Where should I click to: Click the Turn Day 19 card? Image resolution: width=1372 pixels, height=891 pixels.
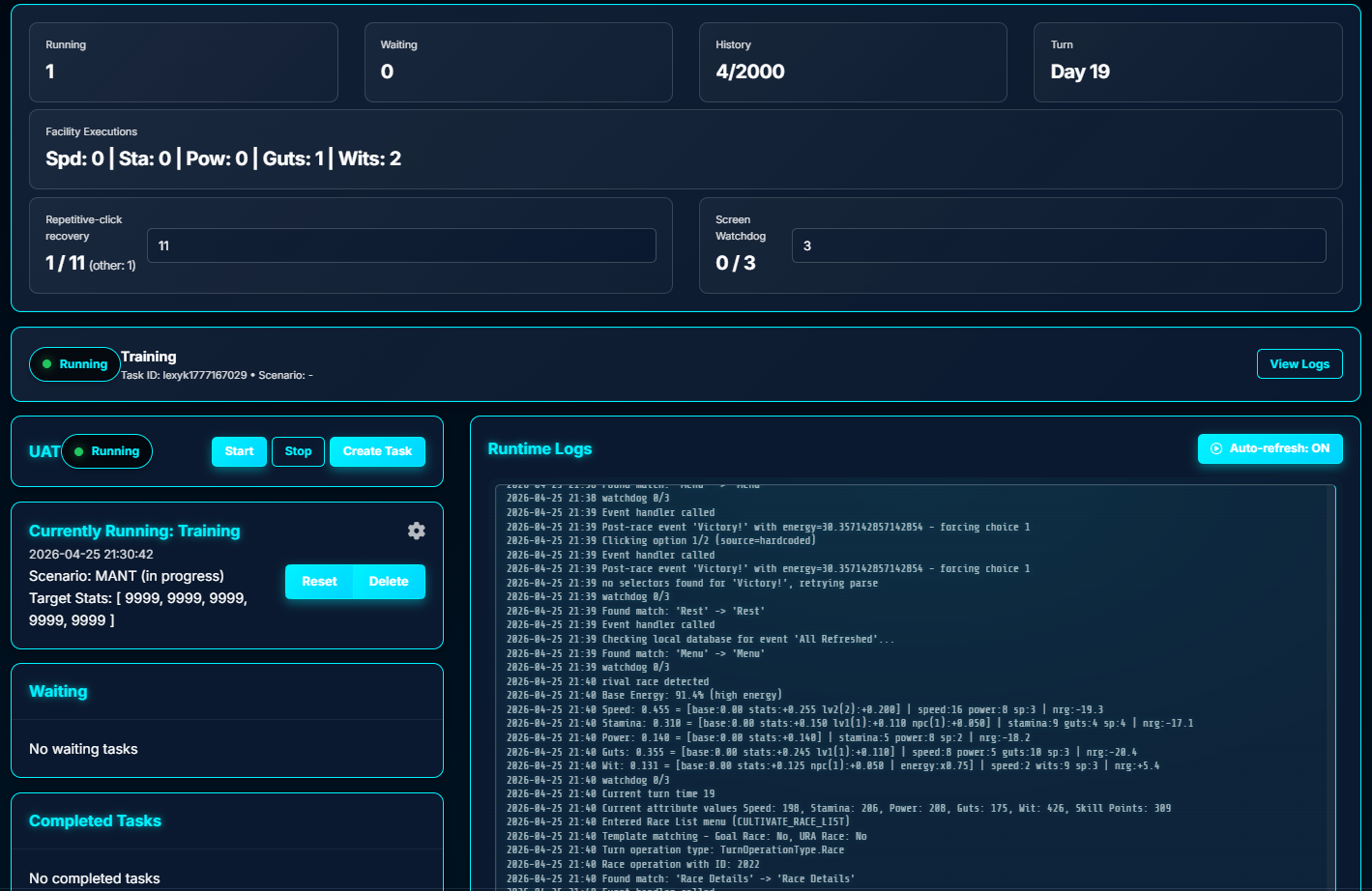coord(1187,62)
